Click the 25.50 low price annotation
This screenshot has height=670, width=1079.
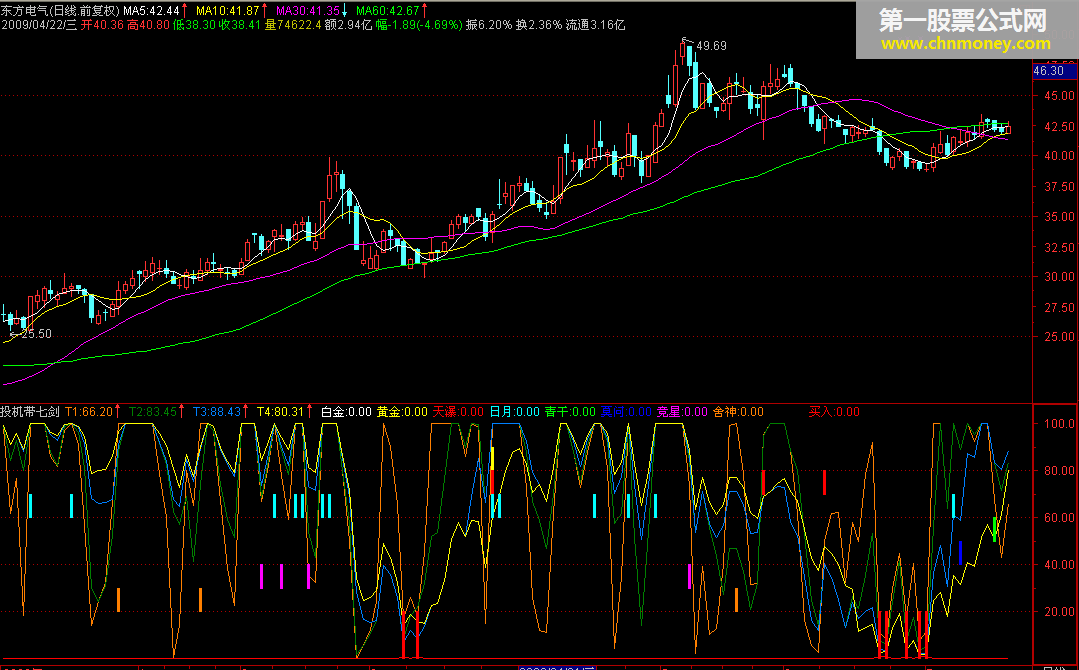pos(36,334)
